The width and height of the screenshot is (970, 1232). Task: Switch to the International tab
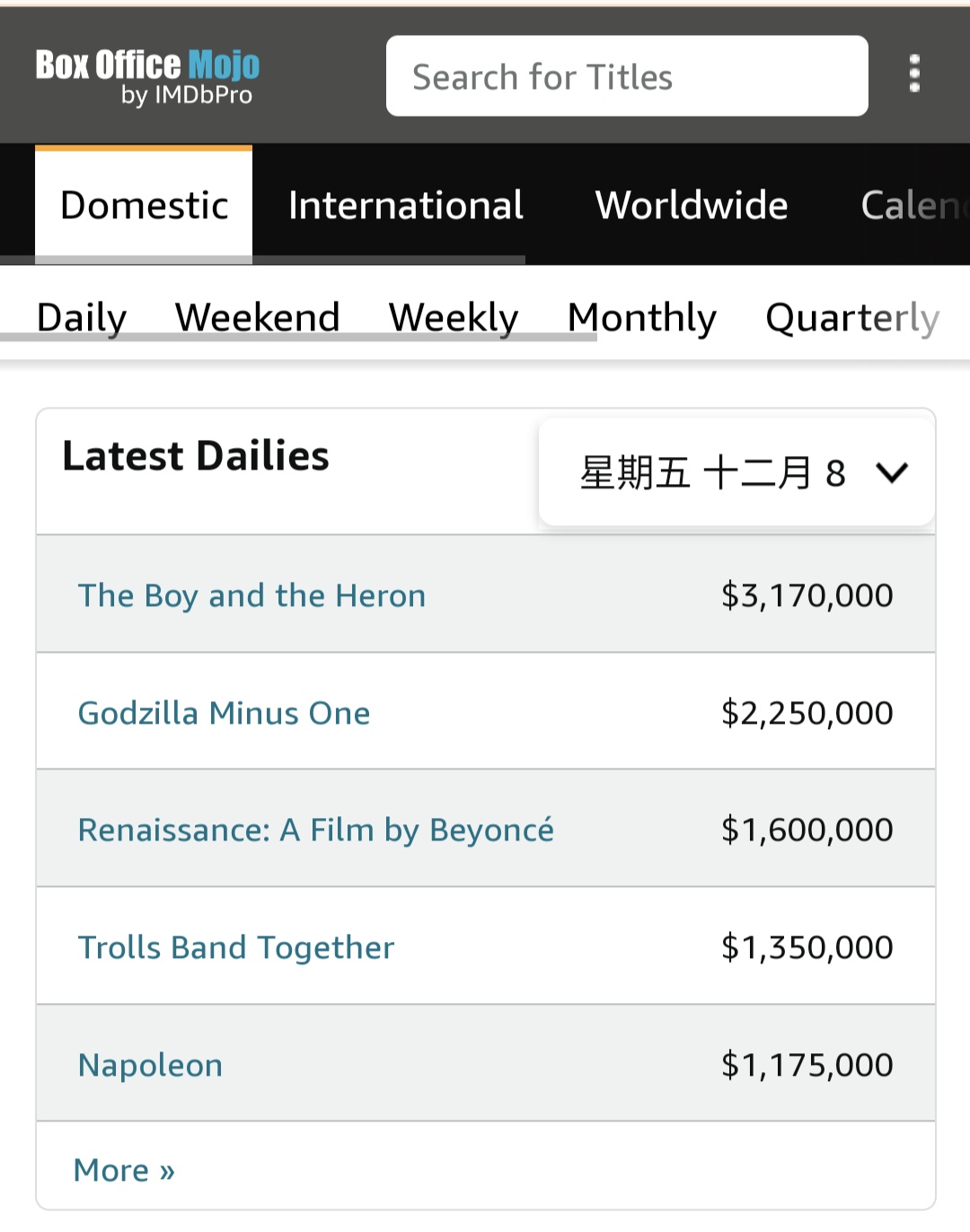coord(405,206)
